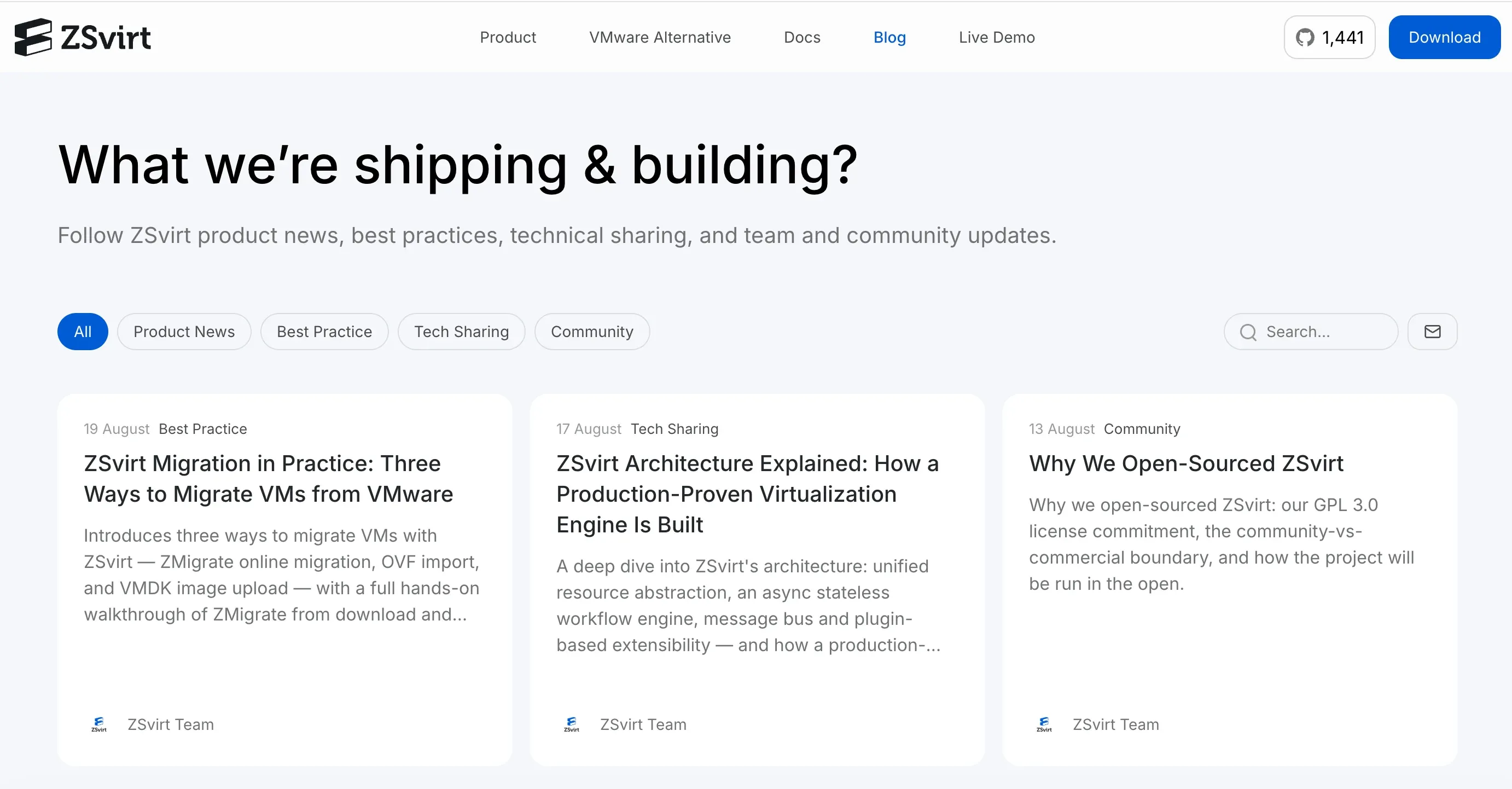Click ZSvirt Team avatar on migration article
Viewport: 1512px width, 789px height.
pos(98,724)
